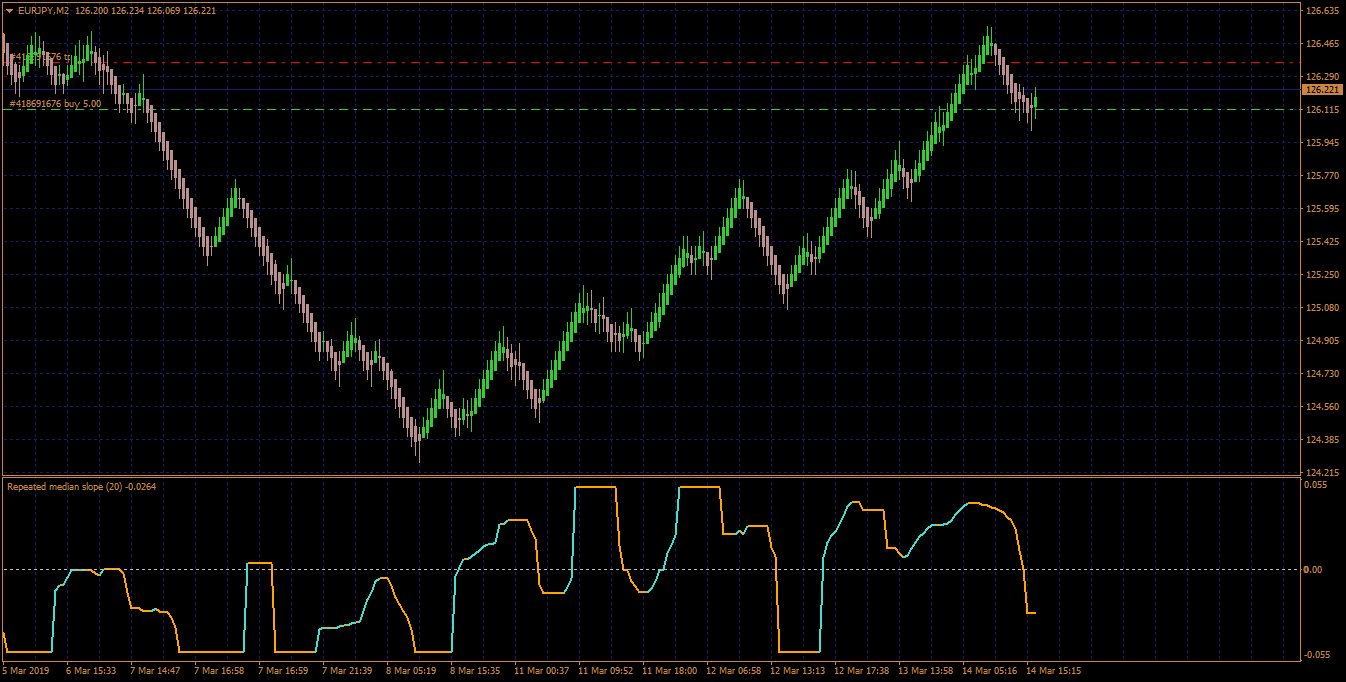This screenshot has height=682, width=1346.
Task: Click the 11 Mar 09:52 time label
Action: [x=605, y=671]
